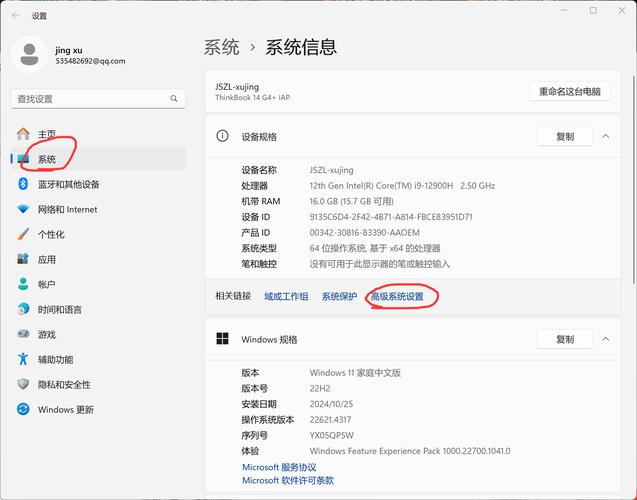Click the Gaming controller icon

(23, 334)
